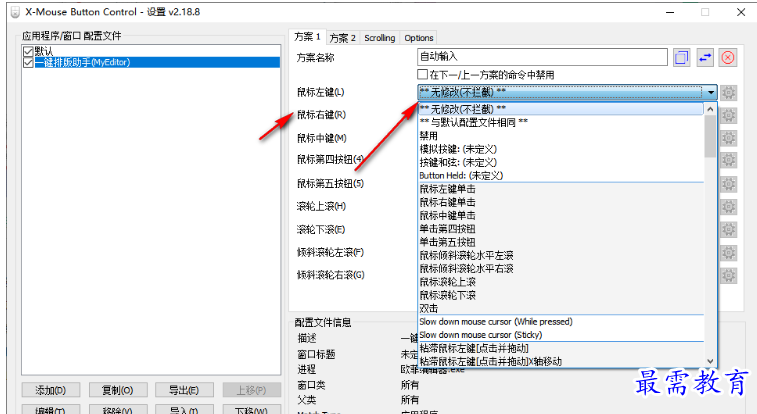Click the 复制(O) button
The height and width of the screenshot is (414, 757).
click(117, 390)
